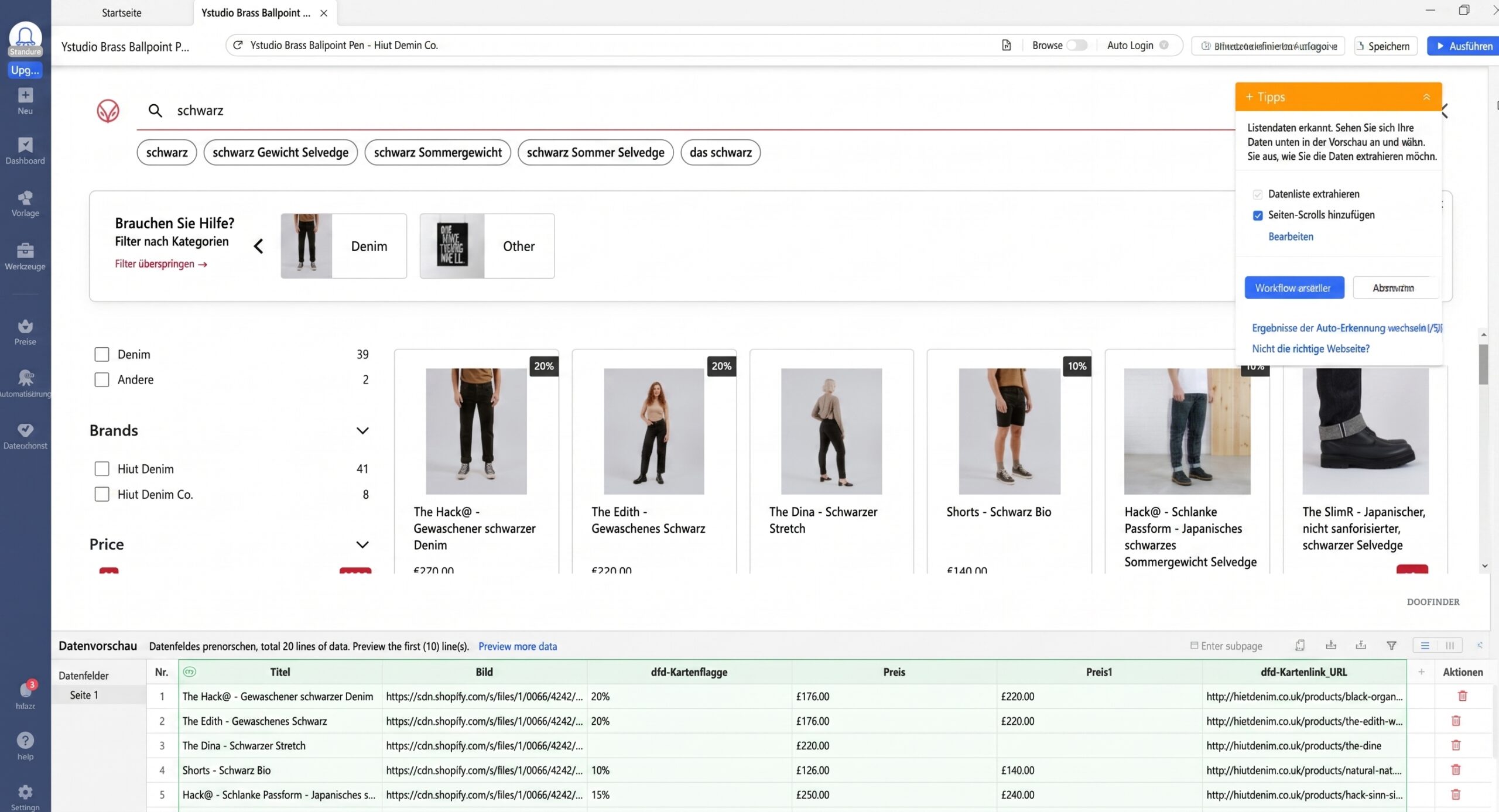This screenshot has width=1499, height=812.
Task: Check the Datenliste extrahieren checkbox
Action: (1257, 194)
